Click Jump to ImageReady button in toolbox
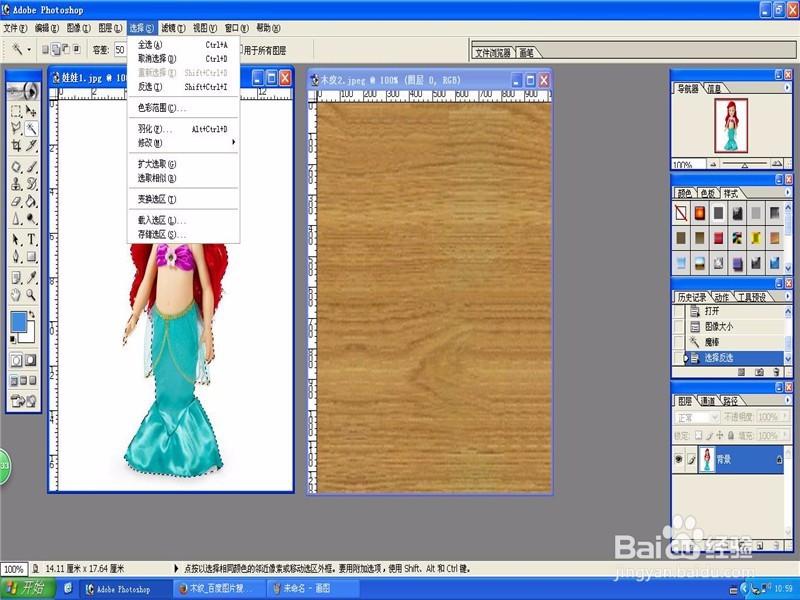Viewport: 800px width, 600px height. (x=23, y=402)
